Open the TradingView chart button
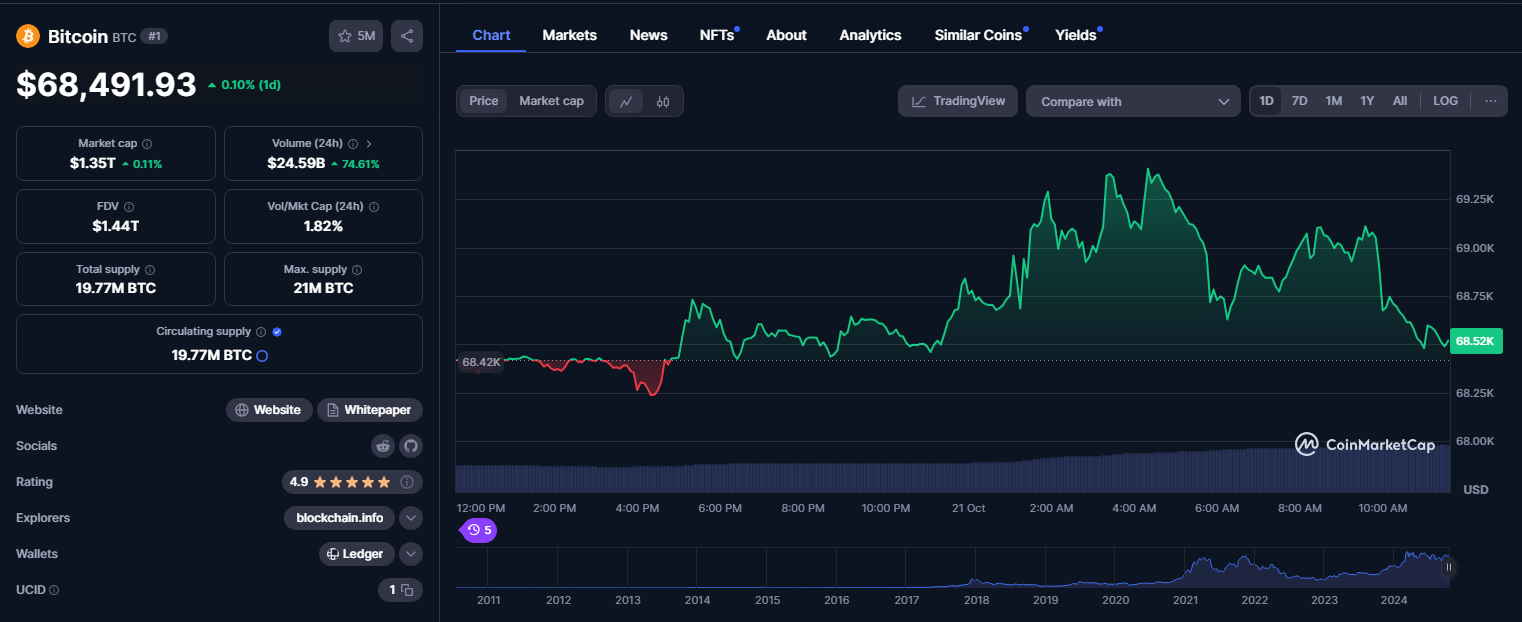Viewport: 1522px width, 622px height. (958, 101)
